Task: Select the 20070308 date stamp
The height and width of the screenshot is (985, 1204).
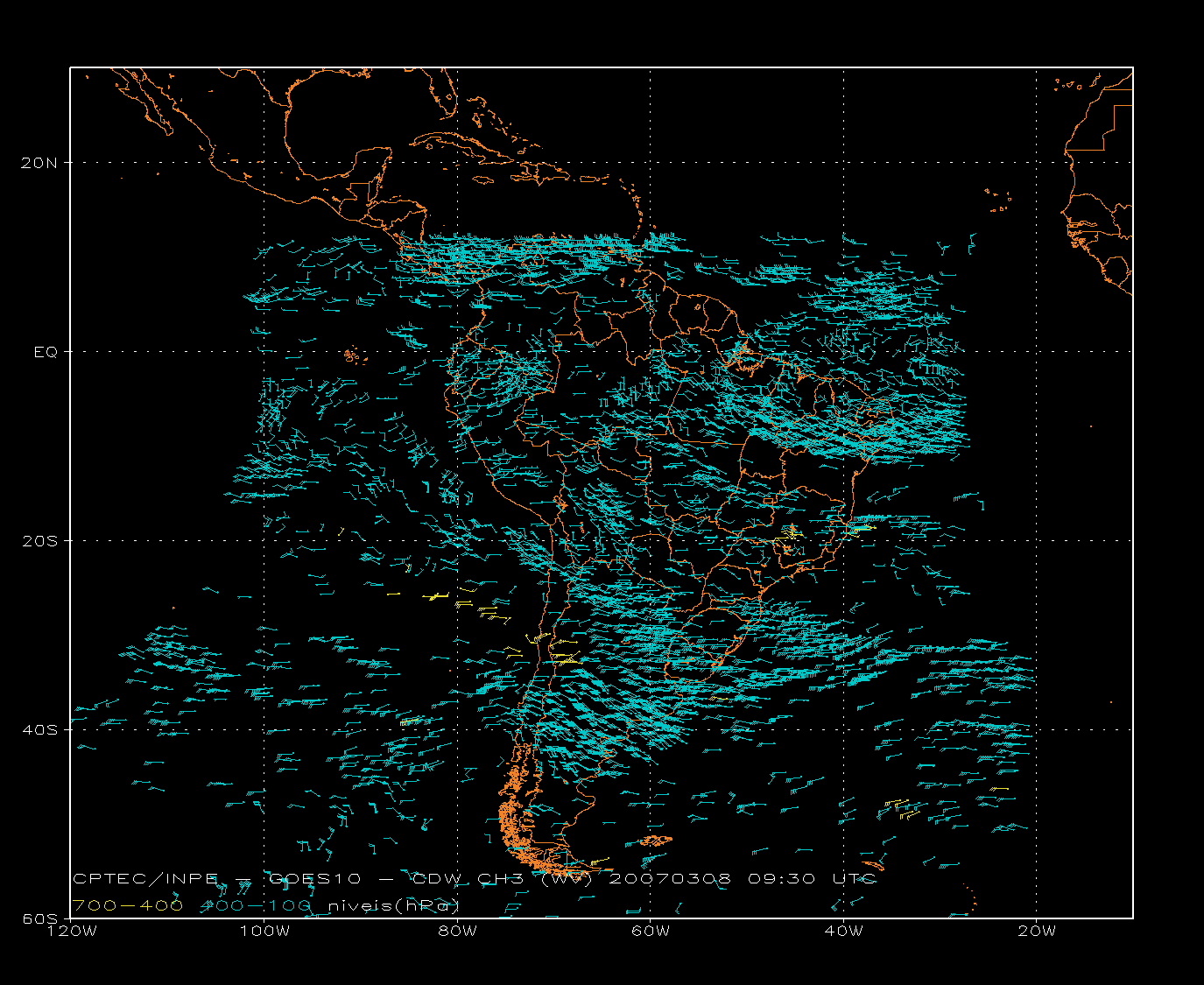Action: coord(669,879)
